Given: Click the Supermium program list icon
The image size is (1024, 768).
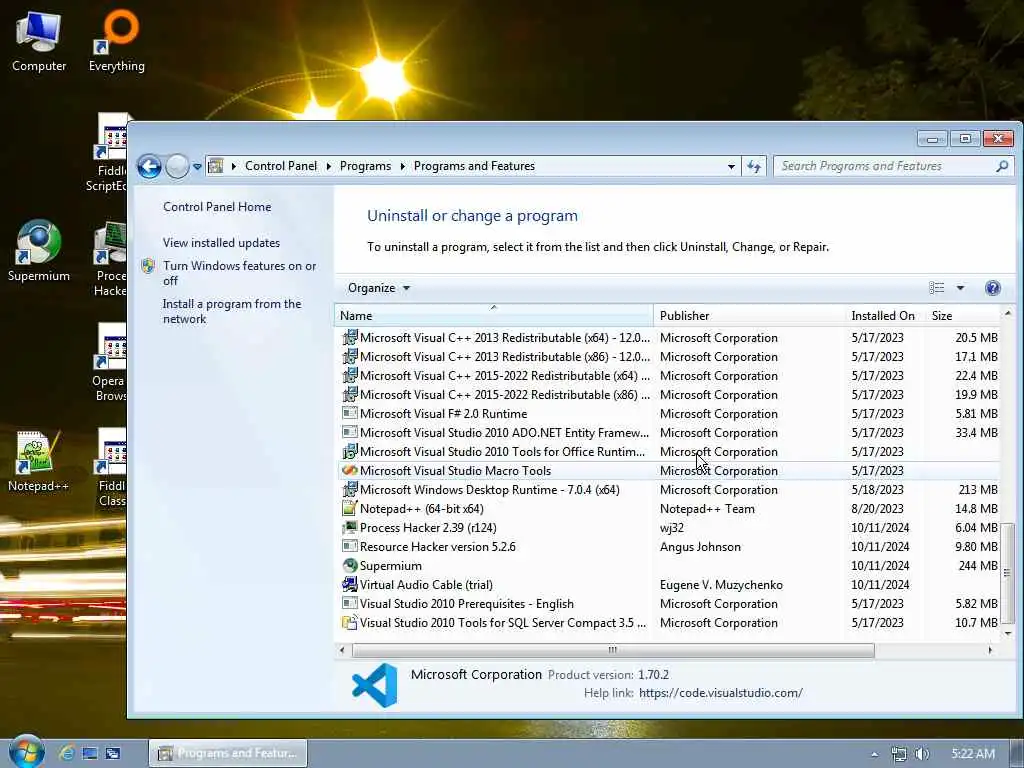Looking at the screenshot, I should pos(350,566).
